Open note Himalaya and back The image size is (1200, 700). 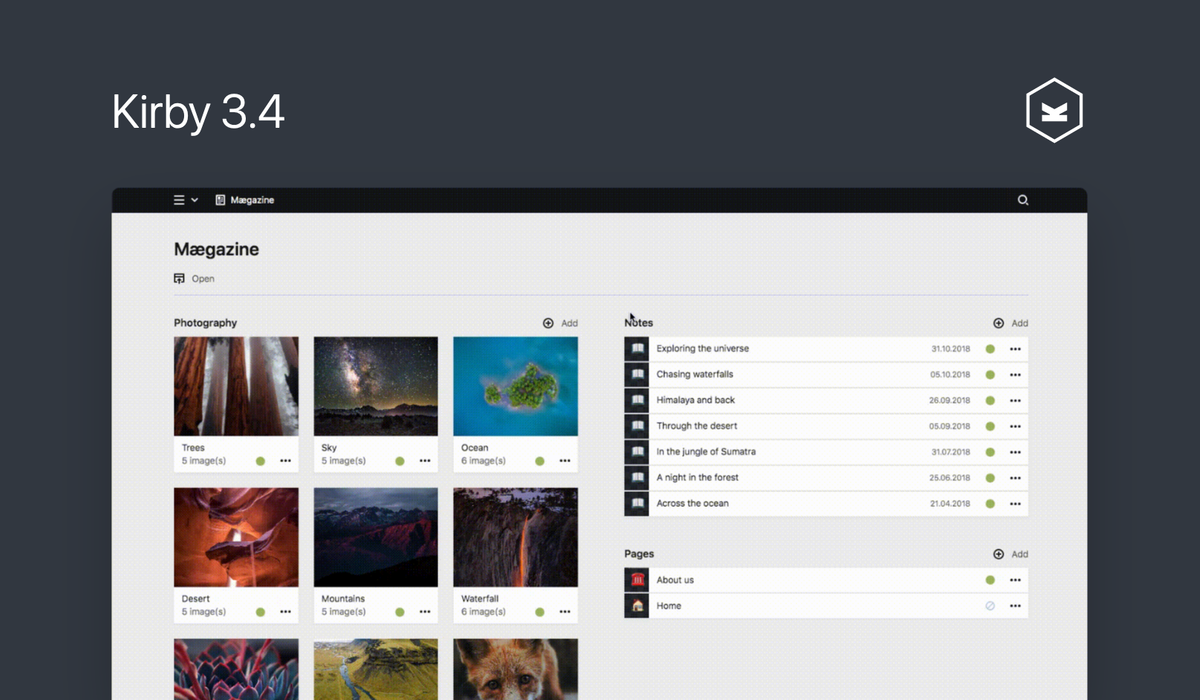pyautogui.click(x=826, y=400)
